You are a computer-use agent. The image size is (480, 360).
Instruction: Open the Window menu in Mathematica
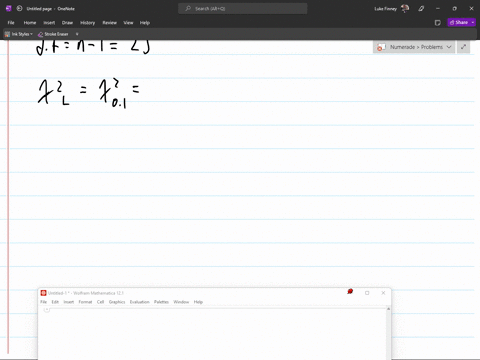coord(181,302)
